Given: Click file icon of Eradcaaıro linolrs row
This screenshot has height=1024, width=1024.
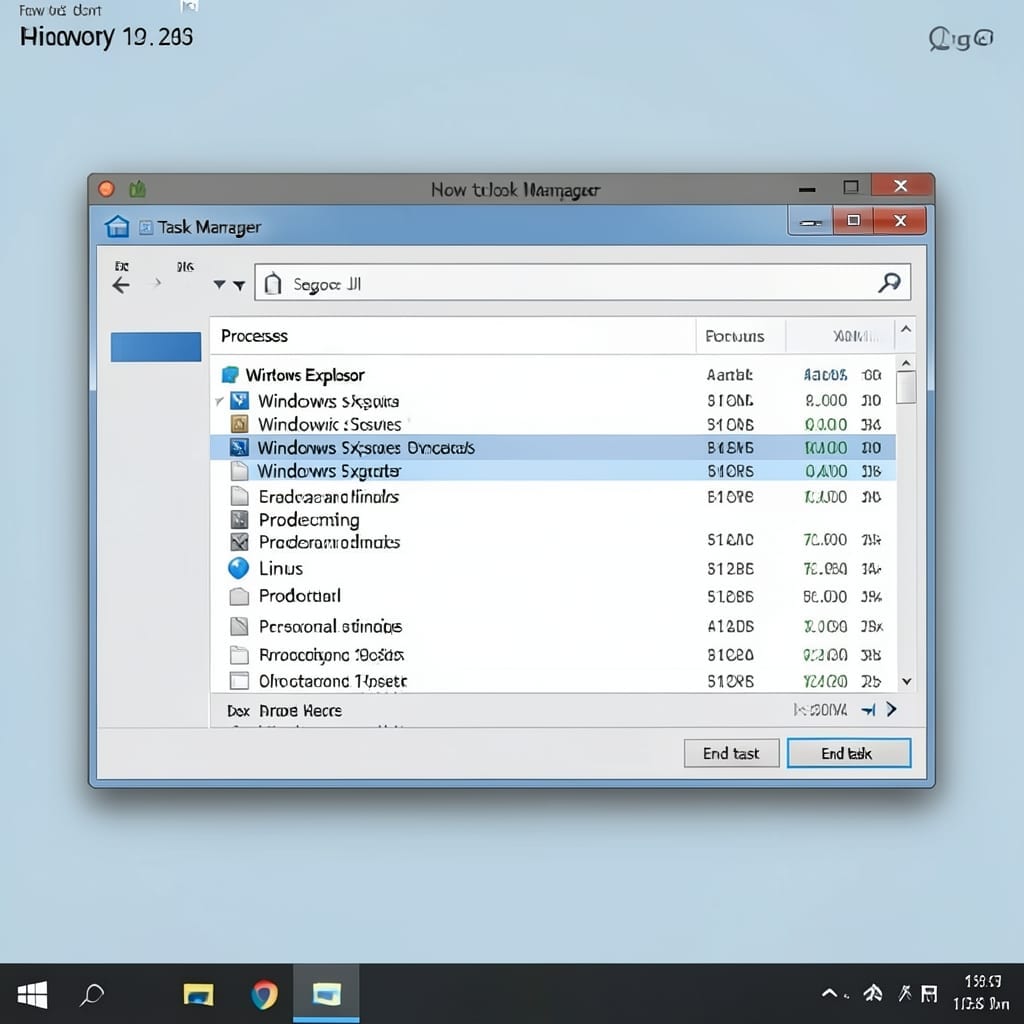Looking at the screenshot, I should [x=240, y=496].
